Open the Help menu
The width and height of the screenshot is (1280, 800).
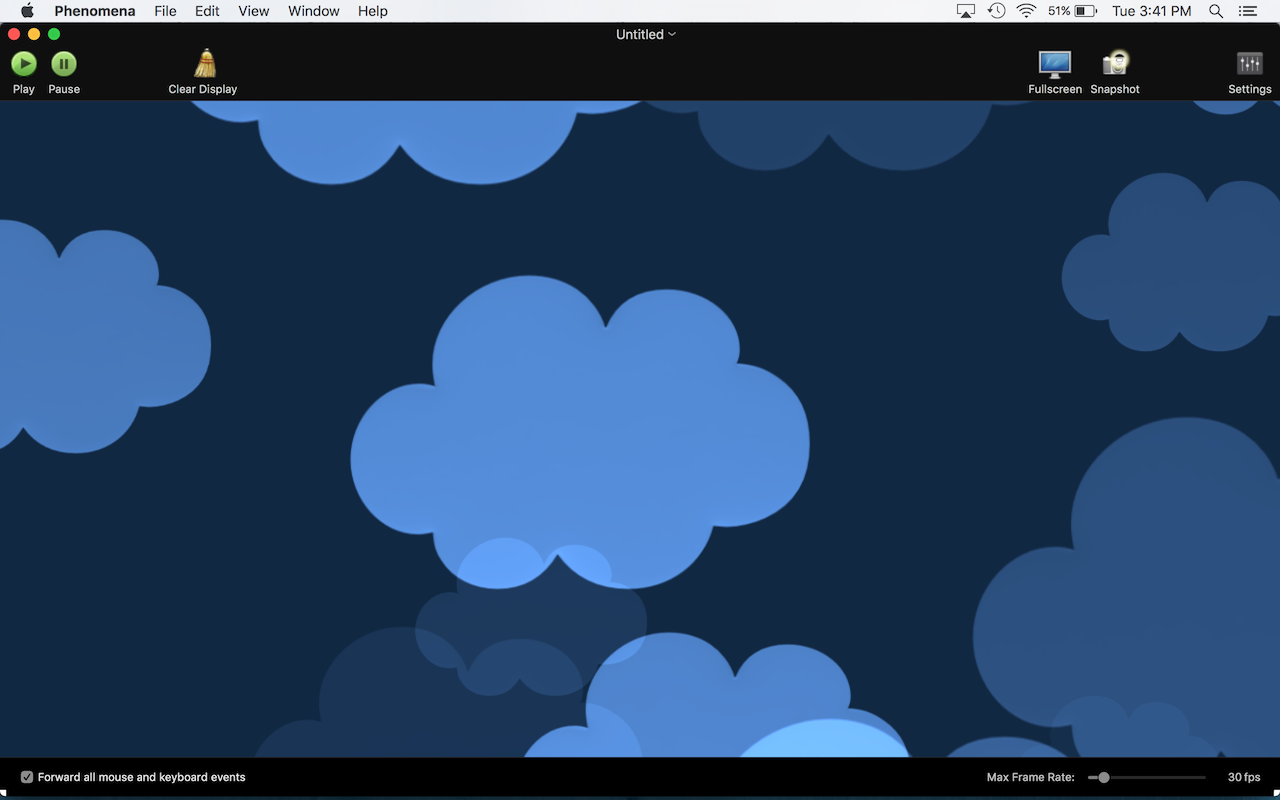(x=373, y=11)
